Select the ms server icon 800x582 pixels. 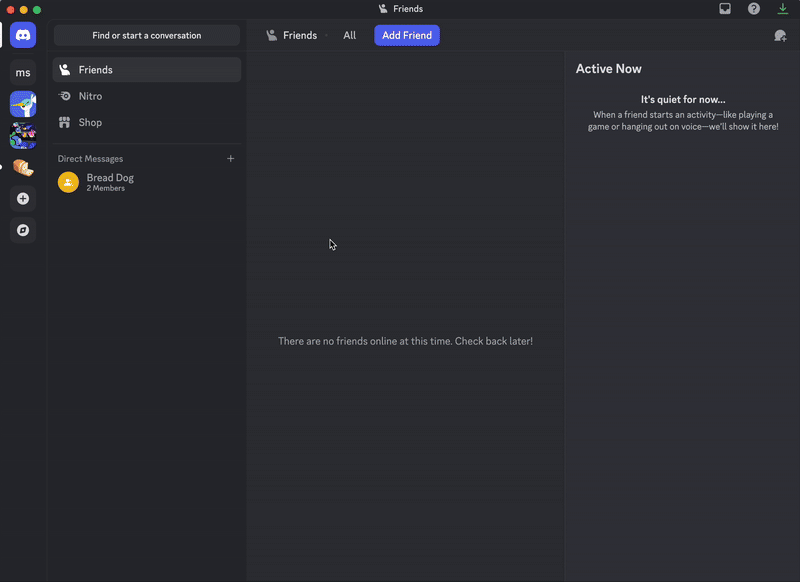[22, 71]
